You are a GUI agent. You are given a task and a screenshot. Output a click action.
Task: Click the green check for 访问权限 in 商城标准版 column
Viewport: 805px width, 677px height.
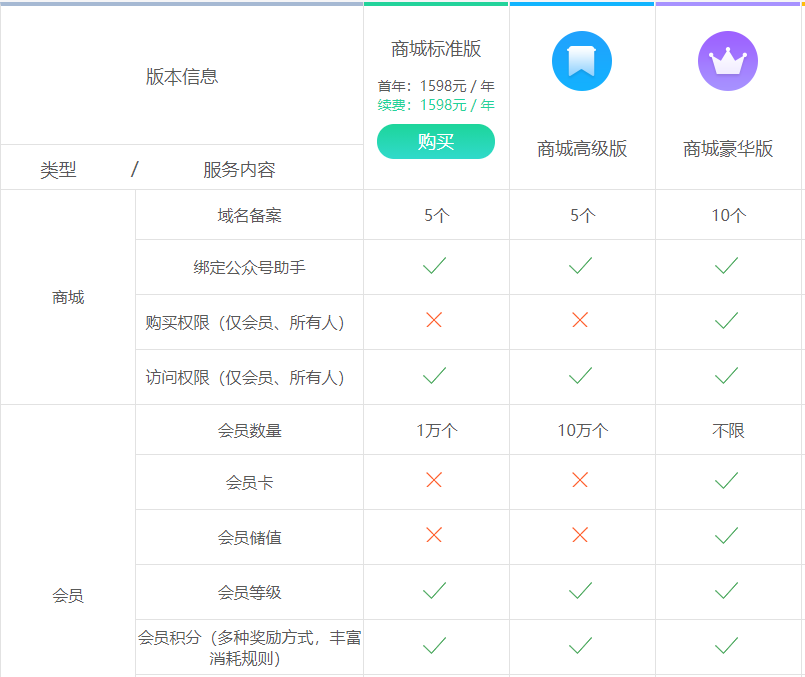(434, 376)
